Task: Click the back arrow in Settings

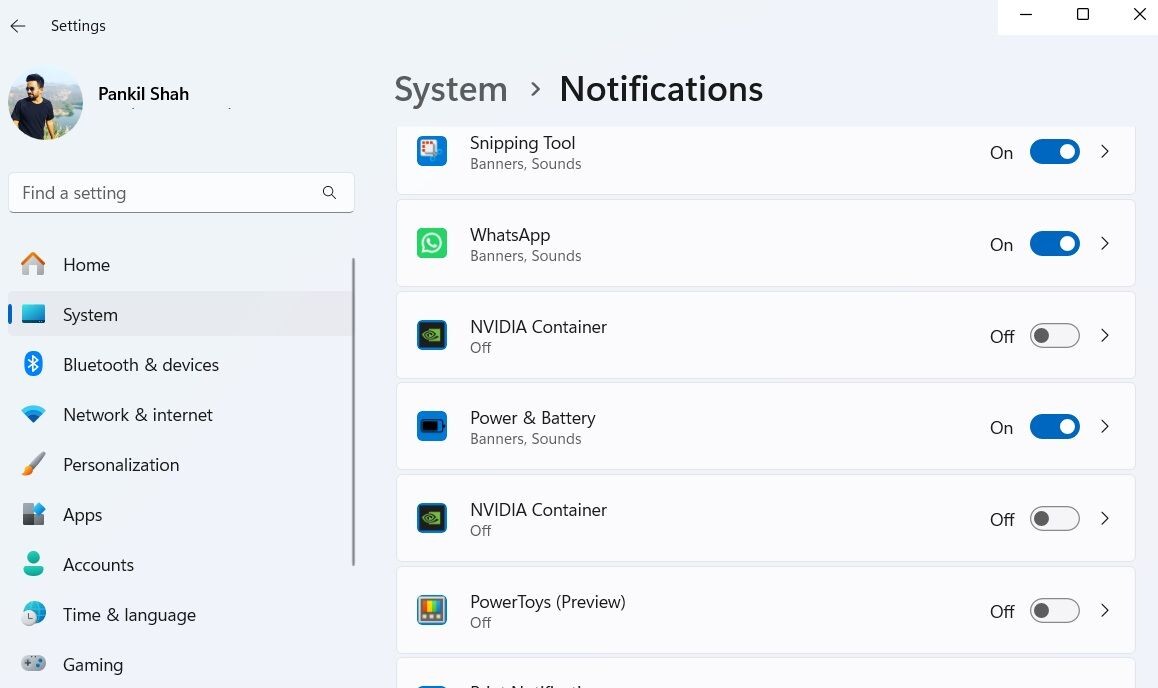Action: point(18,26)
